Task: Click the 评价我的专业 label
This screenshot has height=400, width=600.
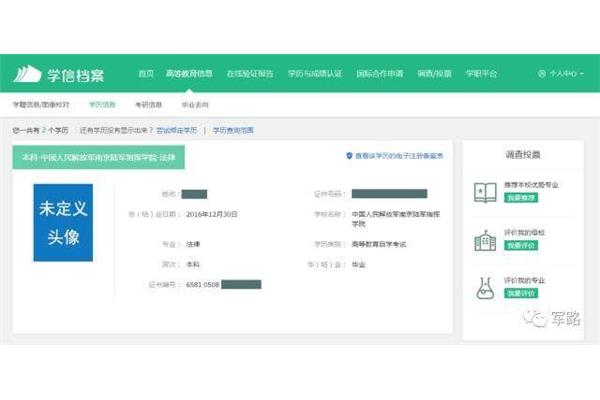Action: [524, 281]
